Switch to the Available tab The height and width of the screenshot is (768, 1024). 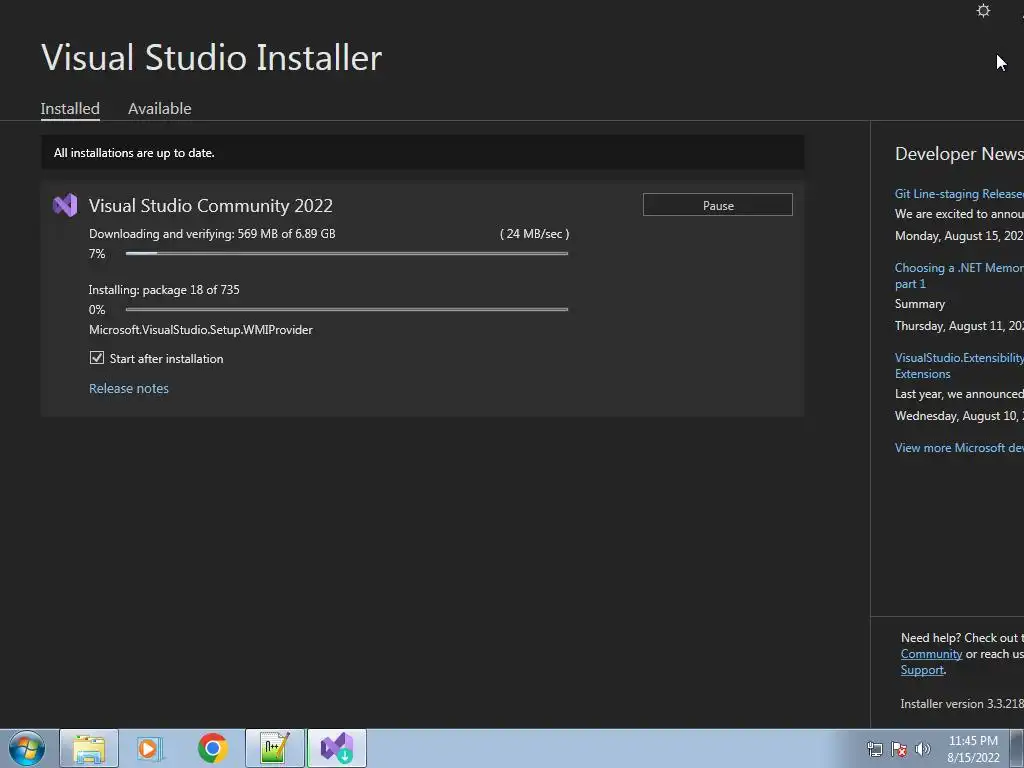[159, 108]
